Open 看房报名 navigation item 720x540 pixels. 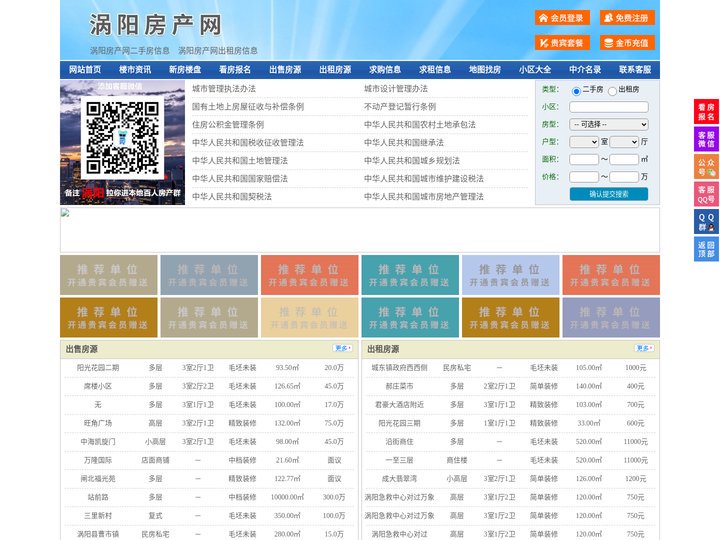click(235, 70)
